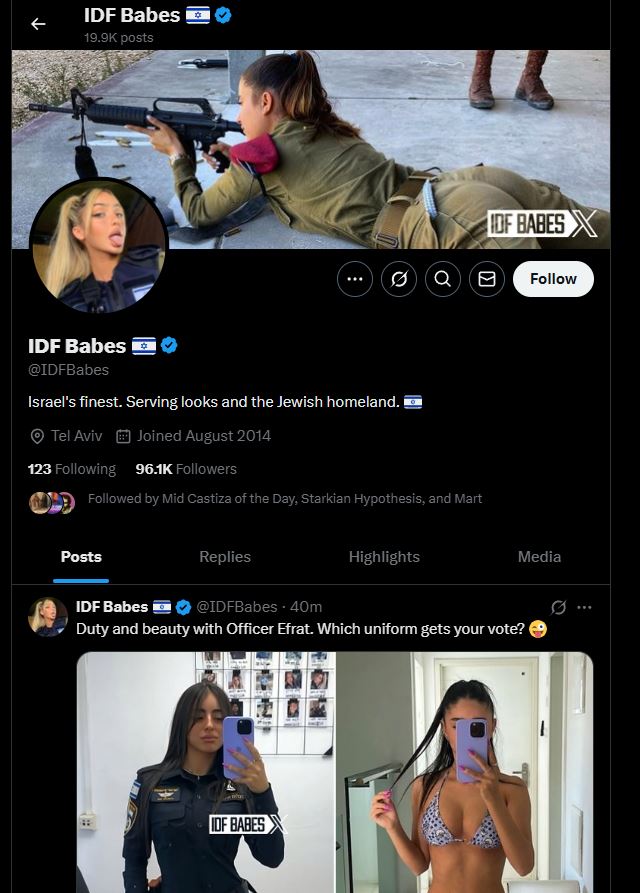Select the Media tab
Image resolution: width=640 pixels, height=893 pixels.
pos(539,557)
